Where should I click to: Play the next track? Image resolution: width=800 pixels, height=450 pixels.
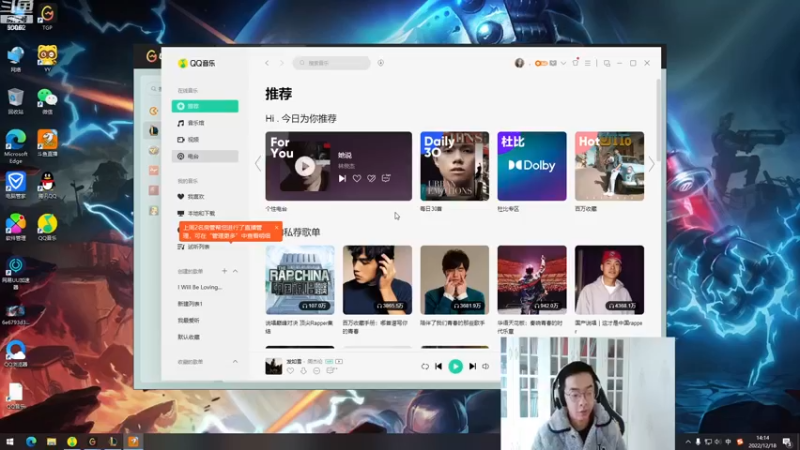click(x=472, y=366)
